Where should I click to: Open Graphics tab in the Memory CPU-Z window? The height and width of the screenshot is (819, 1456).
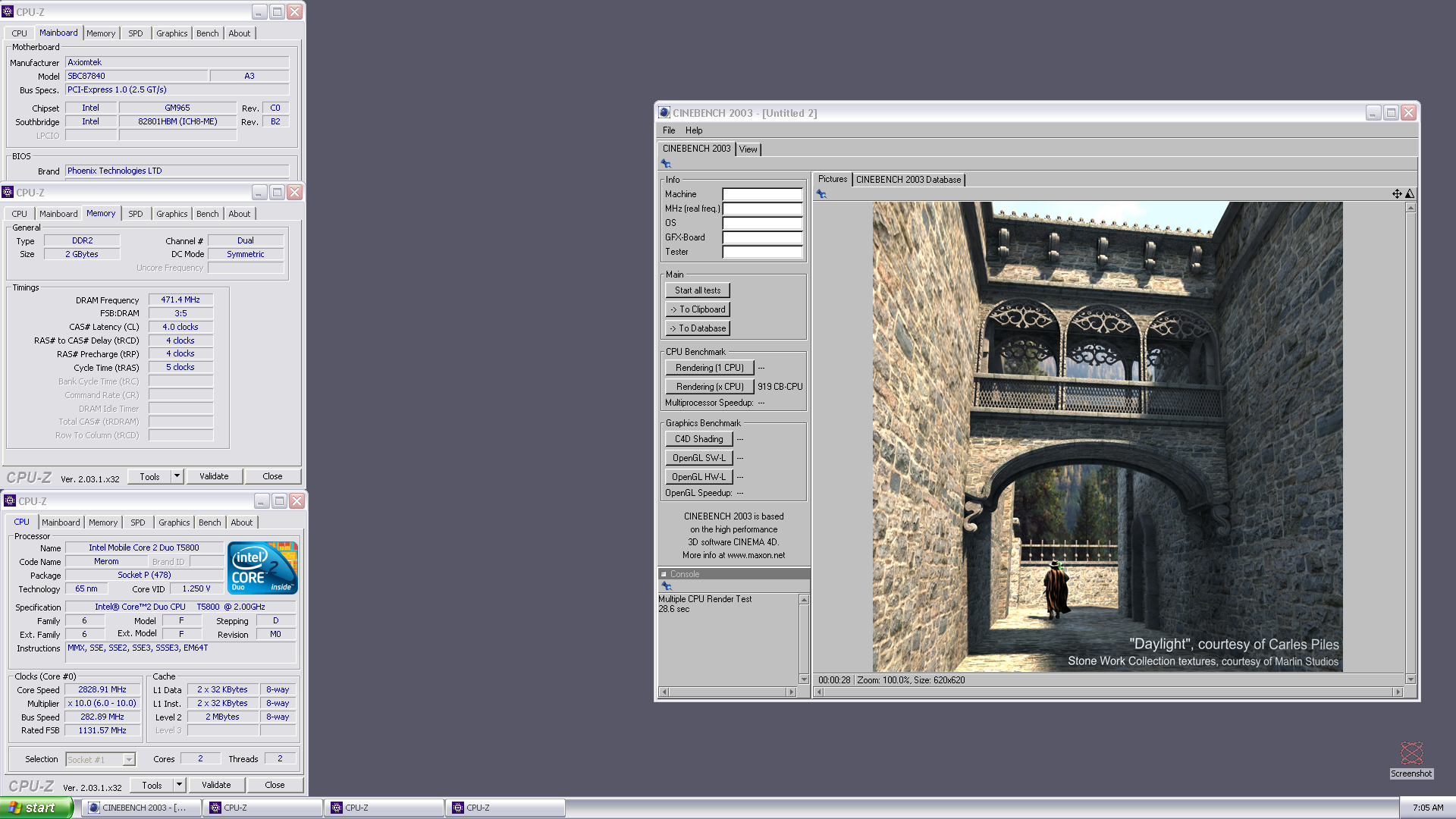172,214
